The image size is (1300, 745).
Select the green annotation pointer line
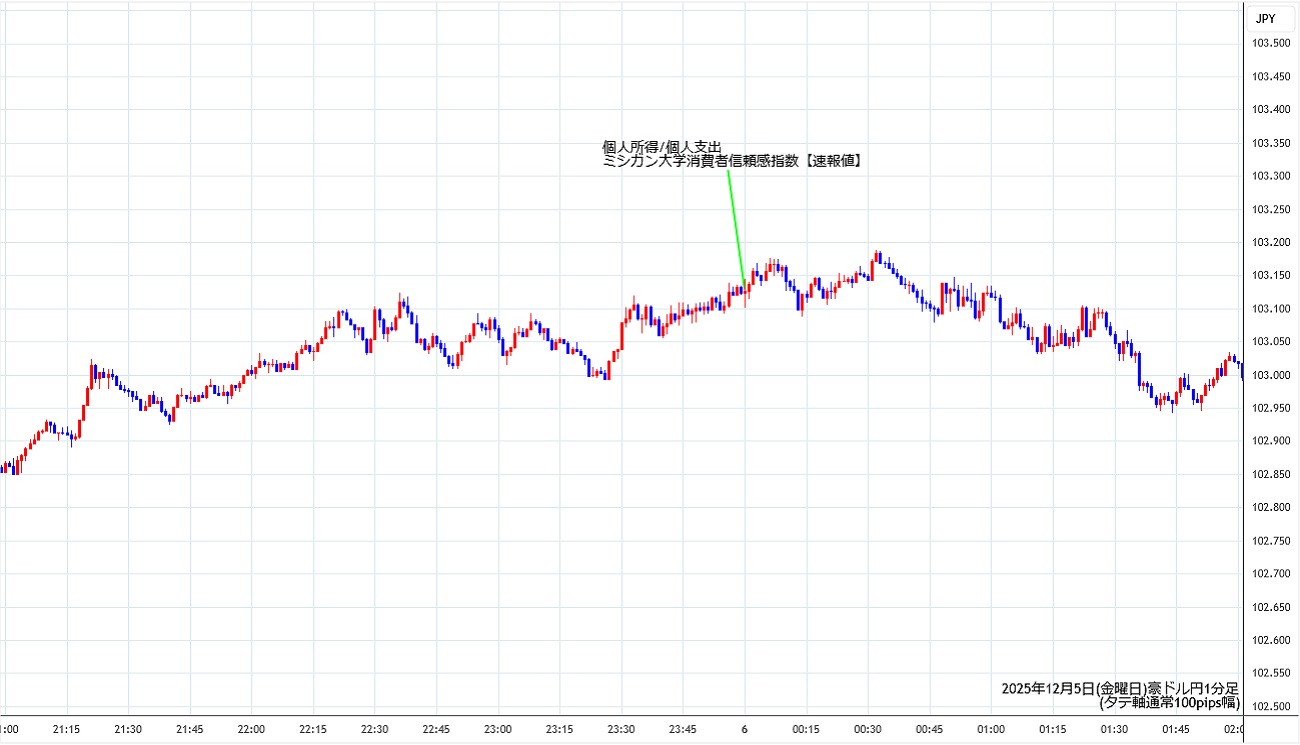tap(735, 227)
